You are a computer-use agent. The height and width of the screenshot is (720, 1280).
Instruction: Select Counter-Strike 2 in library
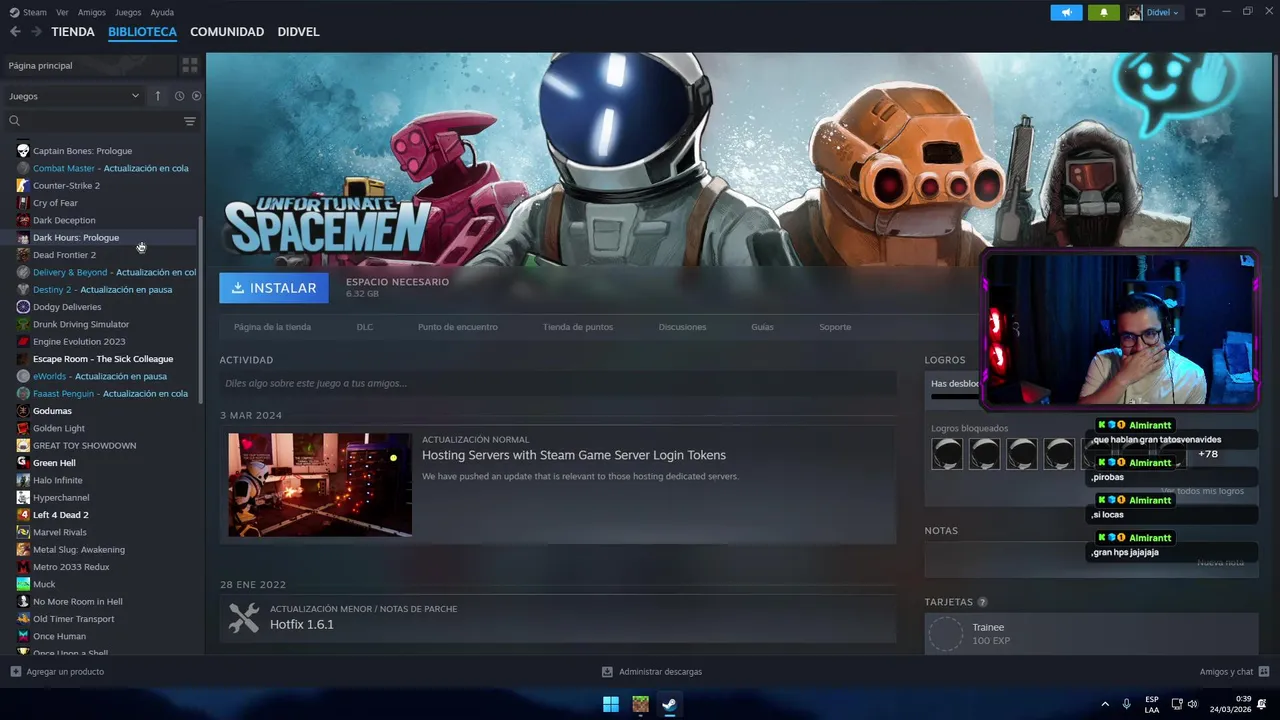coord(66,186)
